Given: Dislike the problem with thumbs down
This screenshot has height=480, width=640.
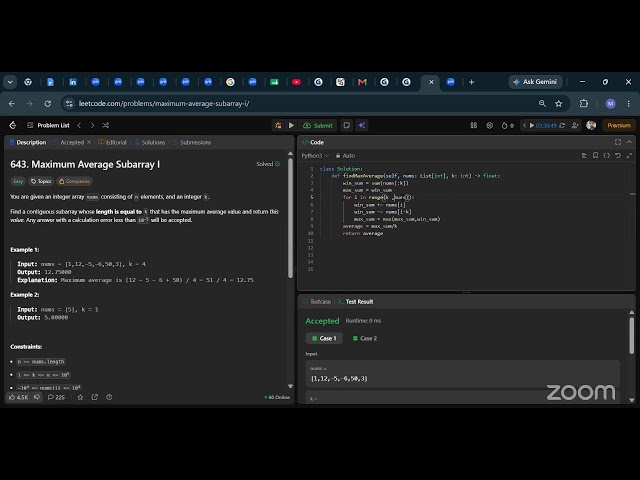Looking at the screenshot, I should click(x=37, y=397).
